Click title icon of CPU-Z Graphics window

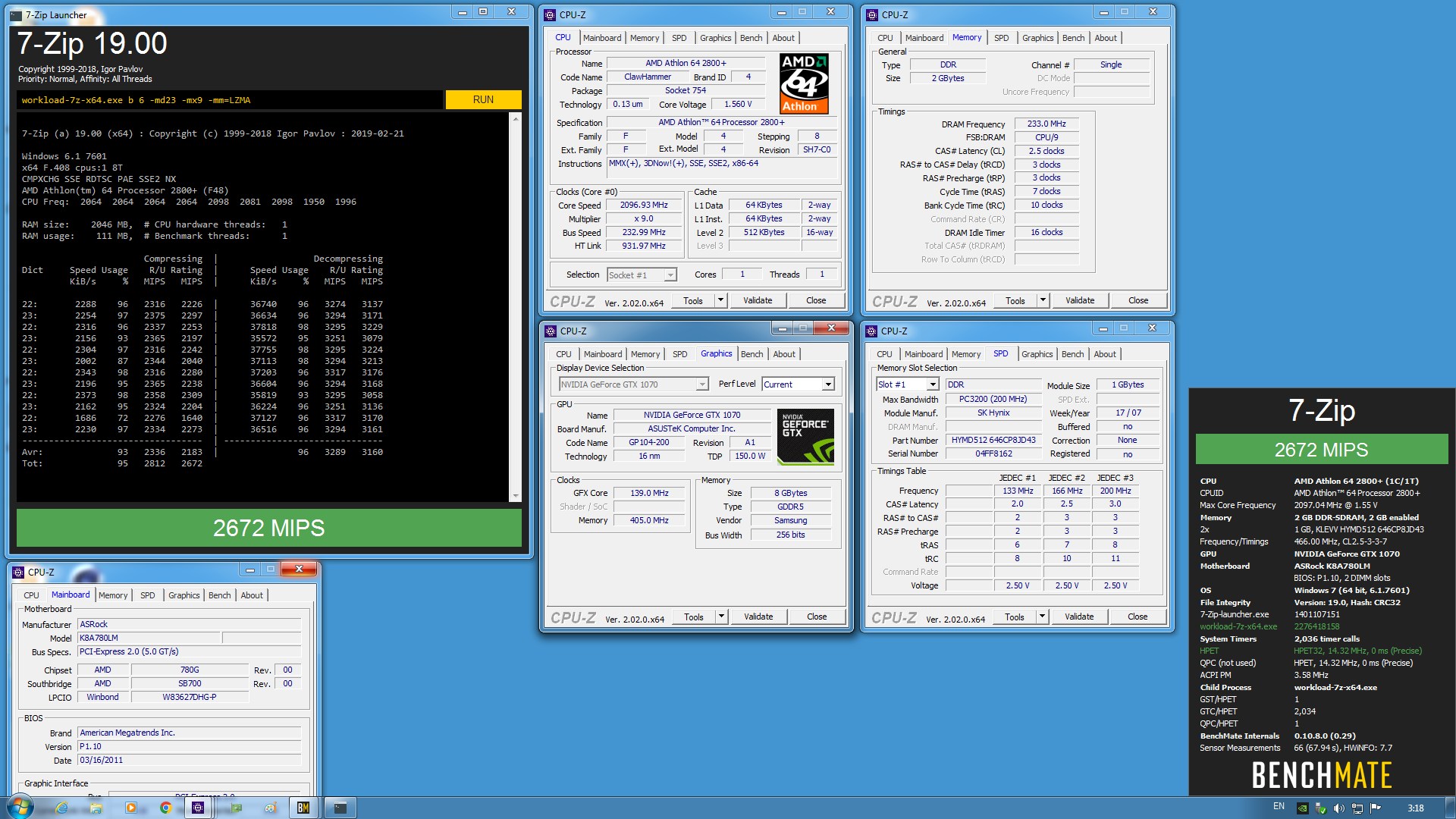coord(551,331)
